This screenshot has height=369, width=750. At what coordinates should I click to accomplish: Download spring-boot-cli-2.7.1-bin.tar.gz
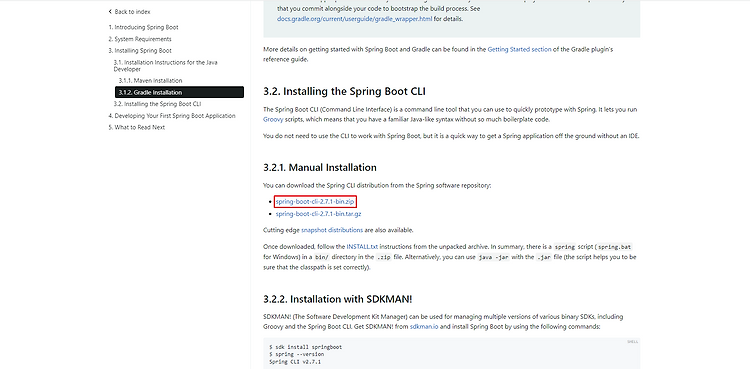tap(318, 214)
